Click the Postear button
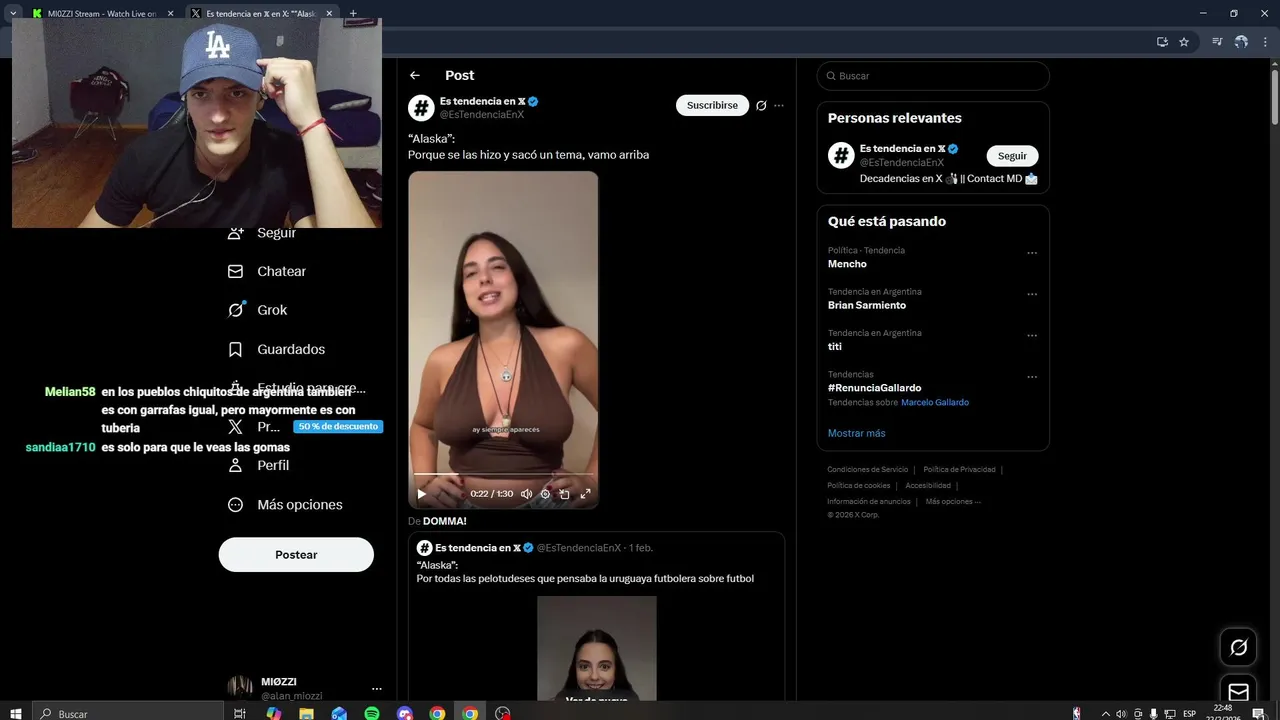 (296, 554)
